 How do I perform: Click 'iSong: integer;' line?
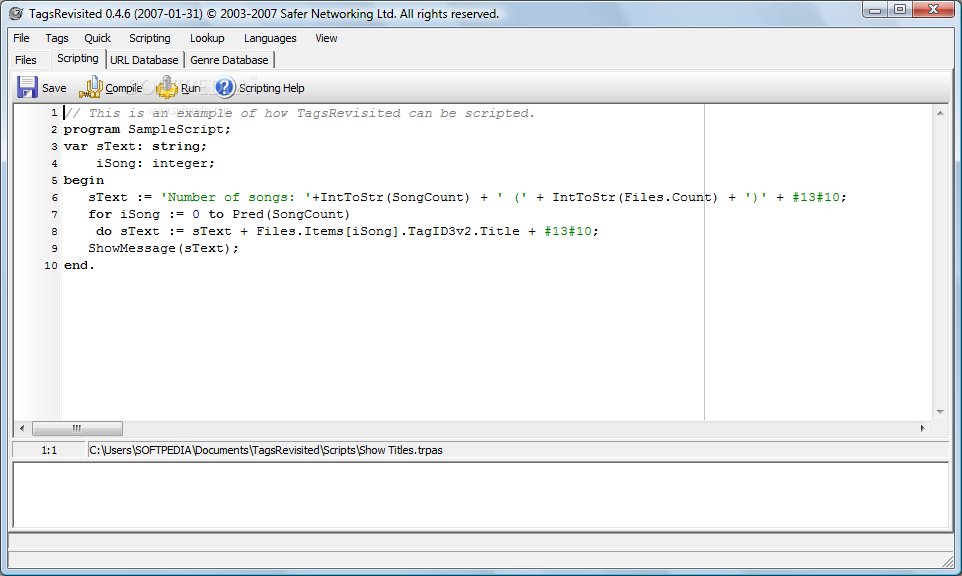pos(155,163)
